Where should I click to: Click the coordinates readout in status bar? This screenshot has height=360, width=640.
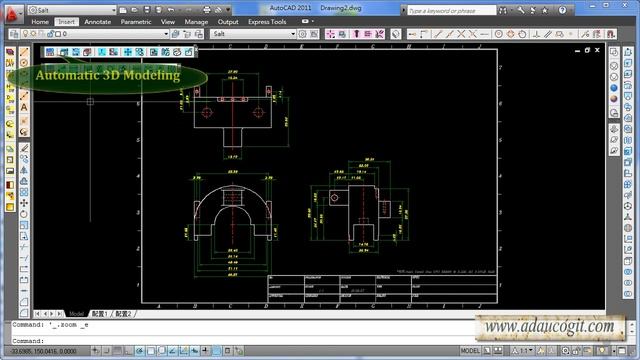click(43, 351)
